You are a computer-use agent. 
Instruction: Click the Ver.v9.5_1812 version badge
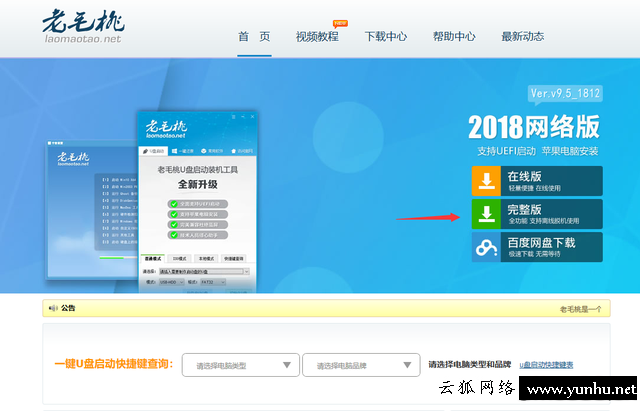(x=565, y=94)
